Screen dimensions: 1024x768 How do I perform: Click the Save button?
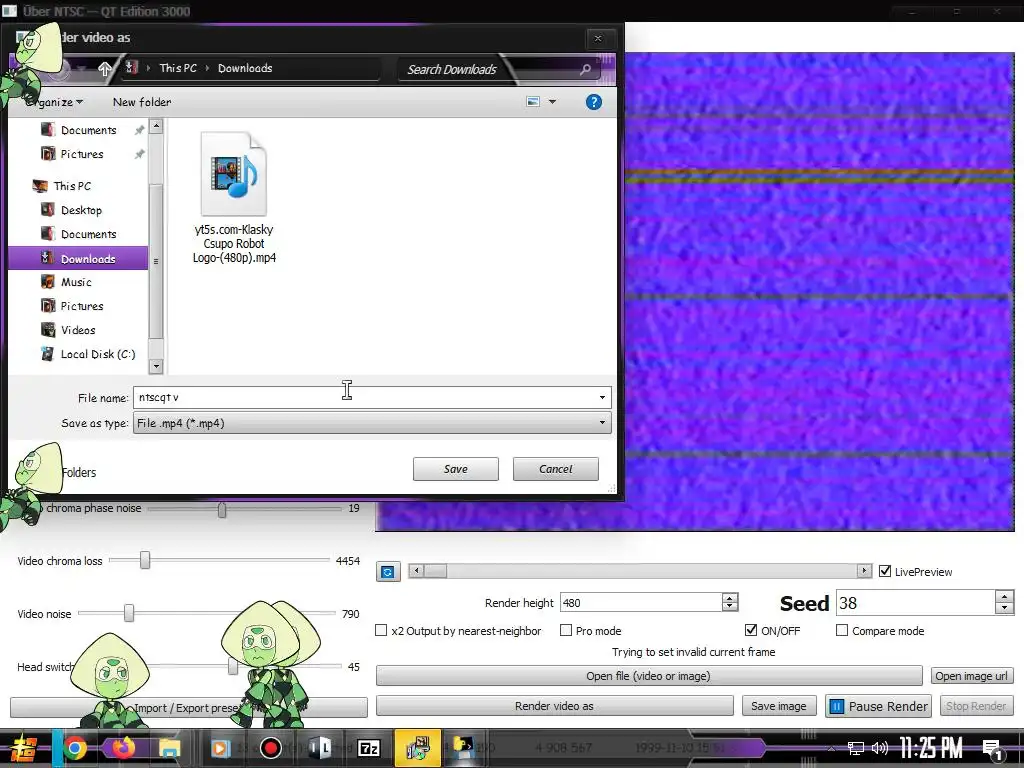click(456, 469)
